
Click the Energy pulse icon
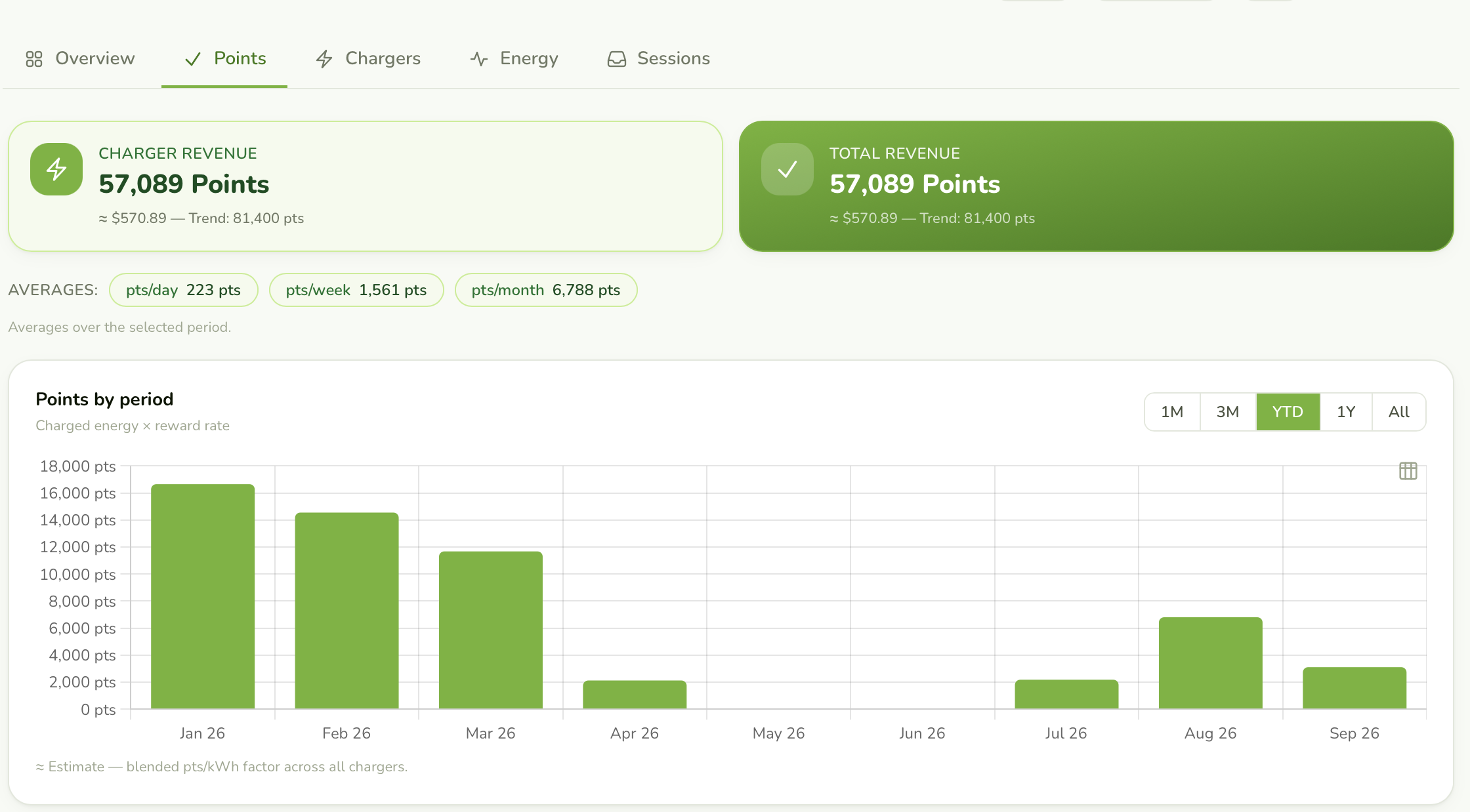tap(479, 59)
